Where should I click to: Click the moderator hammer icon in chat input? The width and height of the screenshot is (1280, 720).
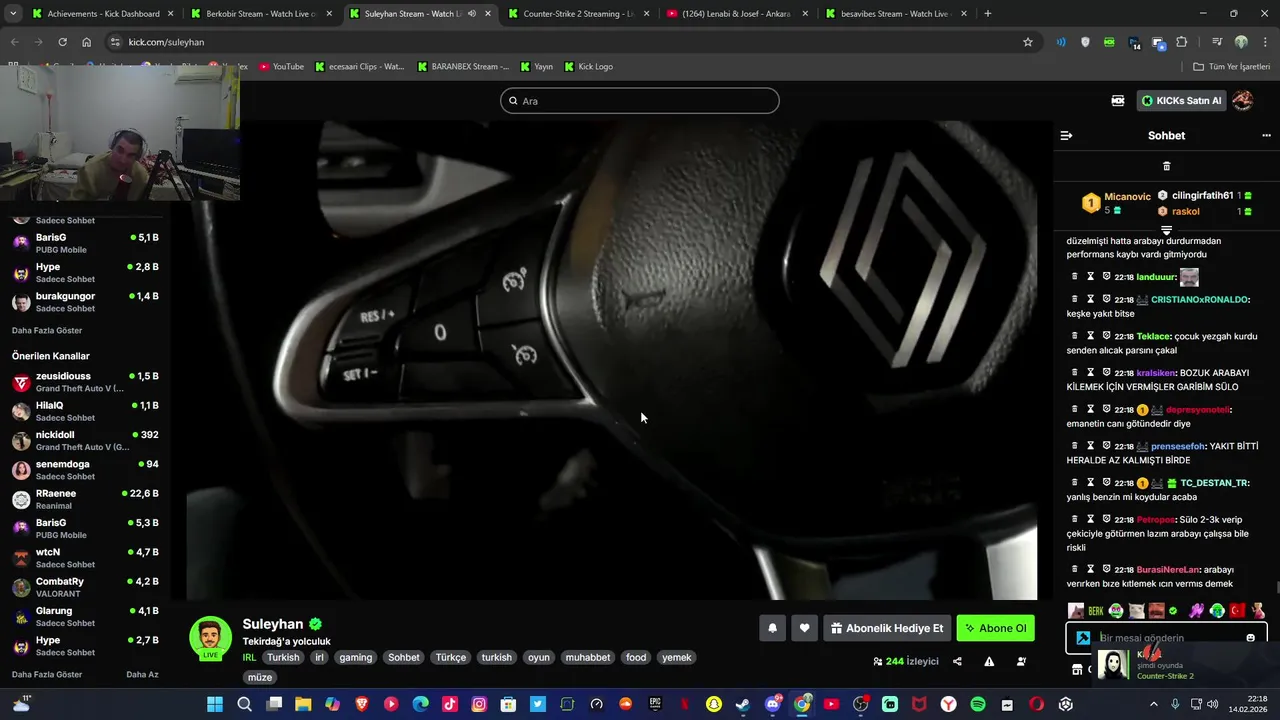pyautogui.click(x=1083, y=638)
